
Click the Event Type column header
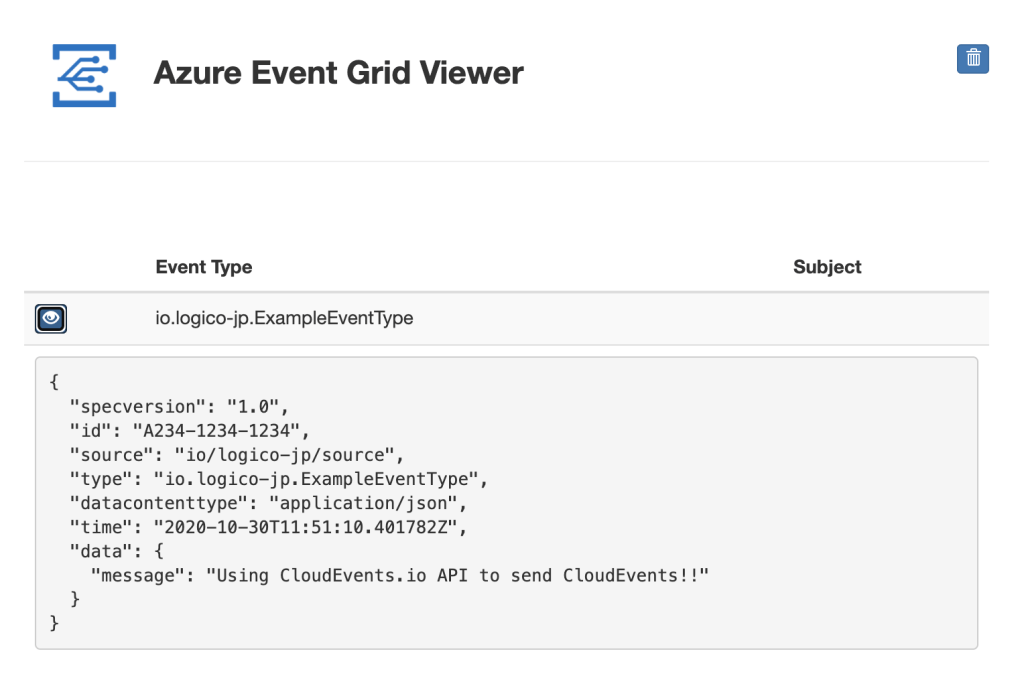point(204,267)
